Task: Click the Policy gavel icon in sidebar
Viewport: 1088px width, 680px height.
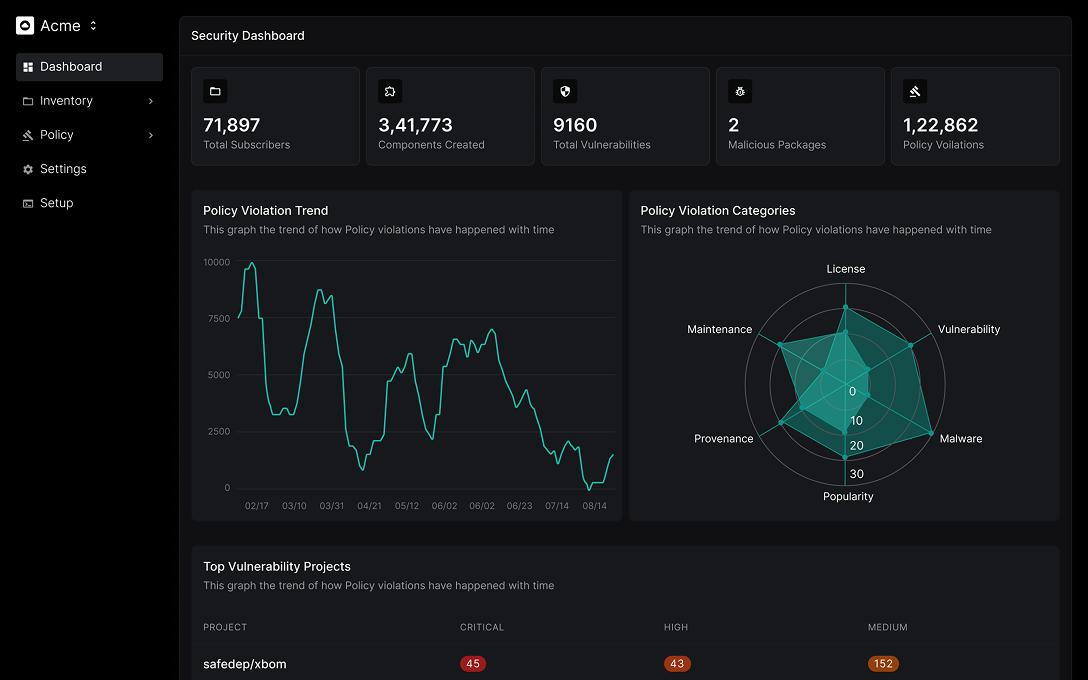Action: [26, 135]
